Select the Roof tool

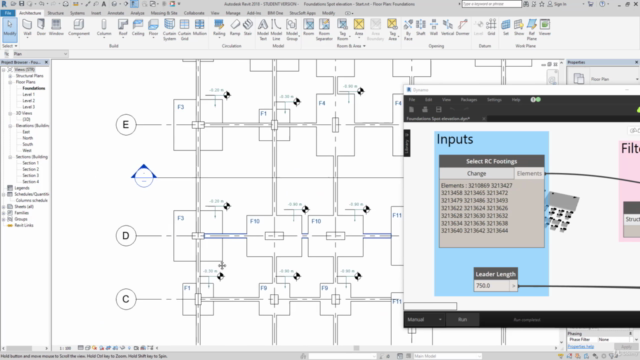point(123,27)
